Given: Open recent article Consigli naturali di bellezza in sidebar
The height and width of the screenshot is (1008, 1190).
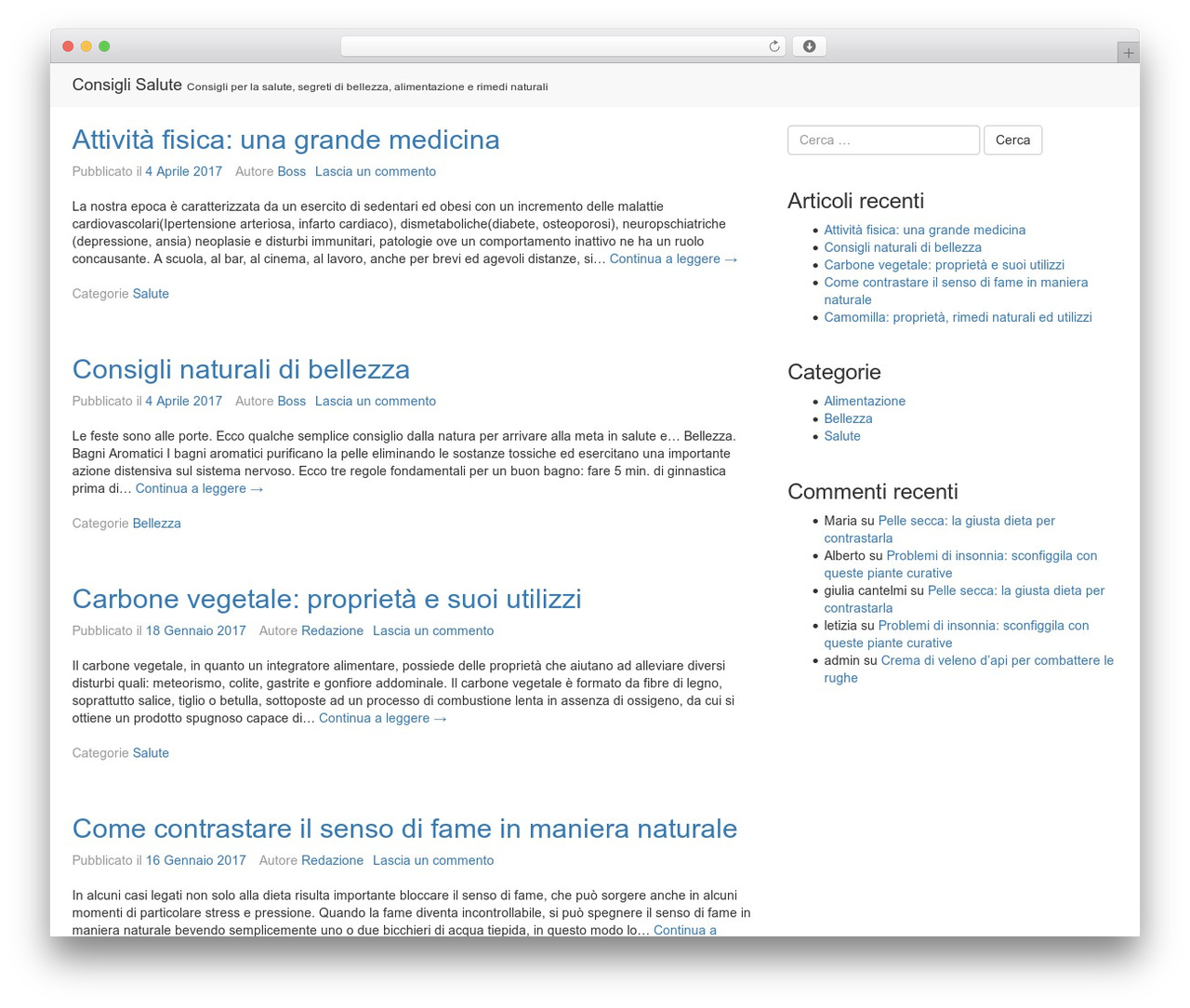Looking at the screenshot, I should pos(902,247).
